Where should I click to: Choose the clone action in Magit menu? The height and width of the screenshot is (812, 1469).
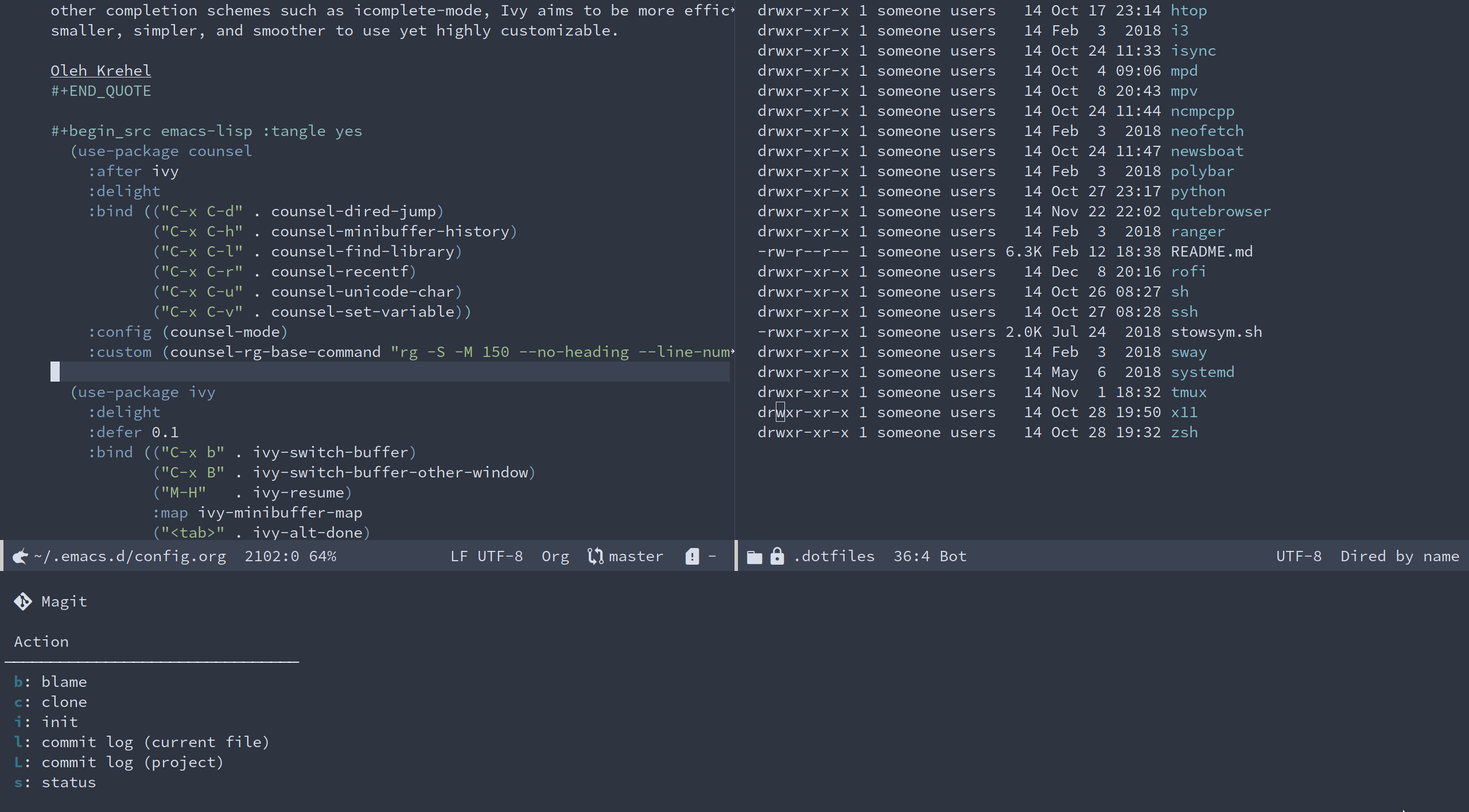point(64,702)
